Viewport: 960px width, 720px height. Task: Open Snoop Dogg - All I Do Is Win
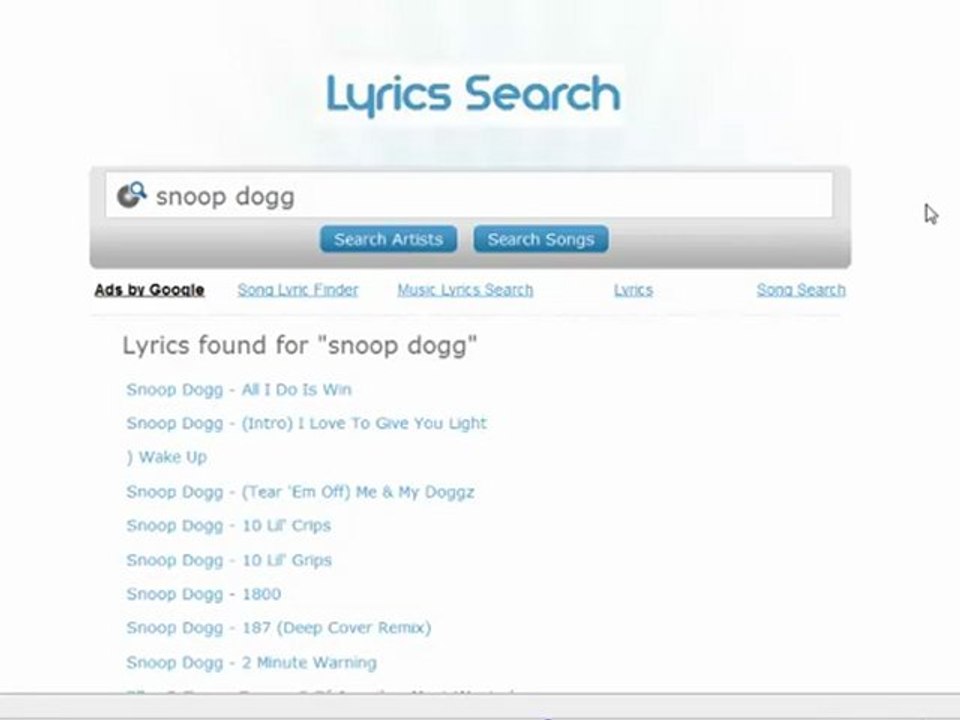point(239,389)
